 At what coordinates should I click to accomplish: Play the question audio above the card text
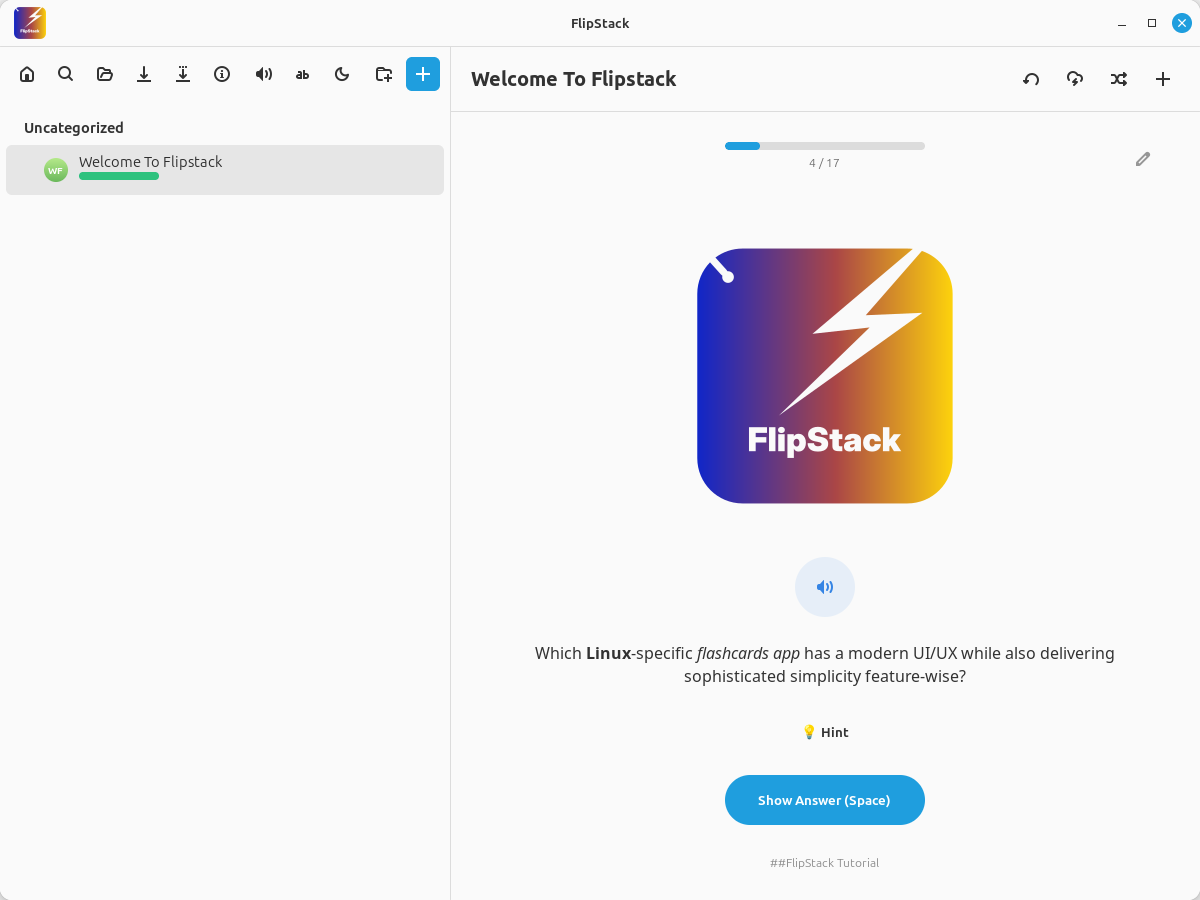[824, 587]
